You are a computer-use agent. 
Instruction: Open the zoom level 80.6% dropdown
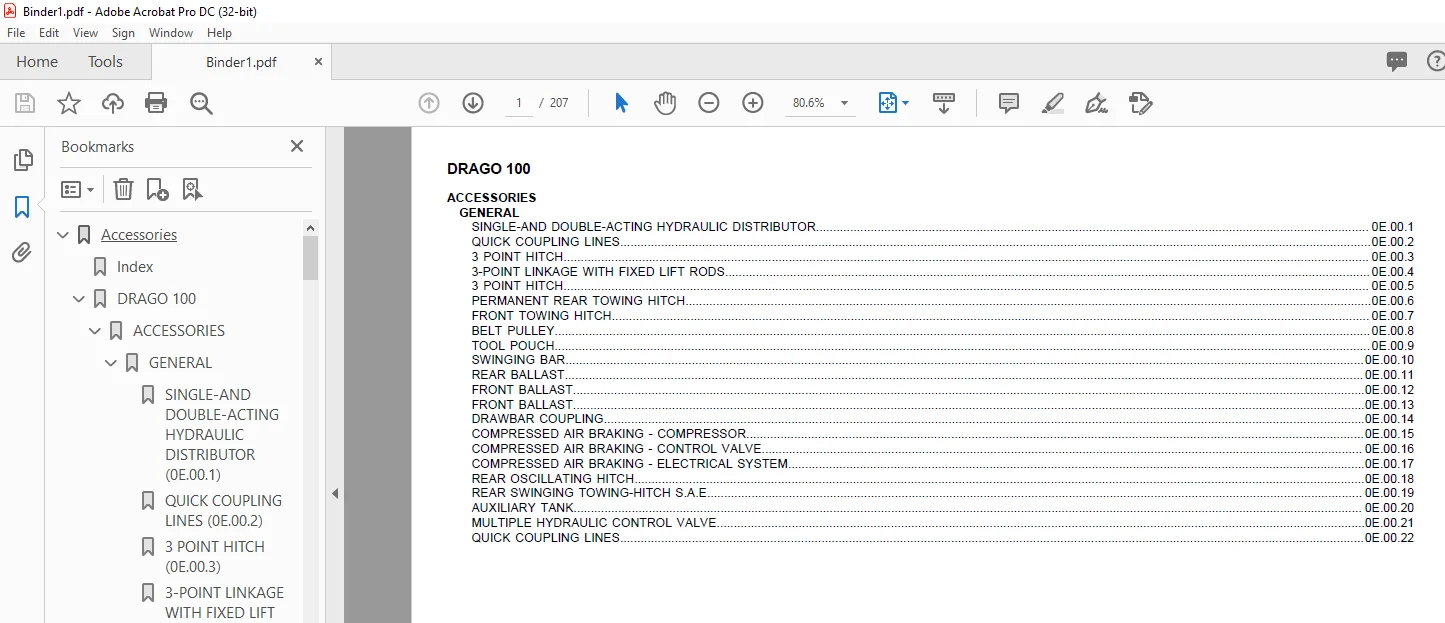(845, 103)
